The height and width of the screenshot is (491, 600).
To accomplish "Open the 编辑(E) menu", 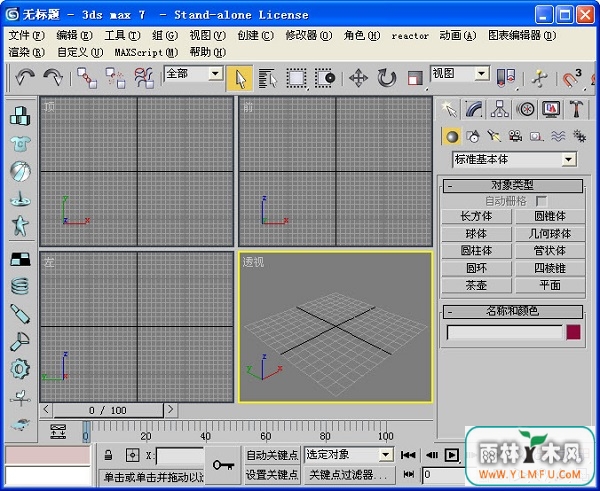I will pos(74,36).
